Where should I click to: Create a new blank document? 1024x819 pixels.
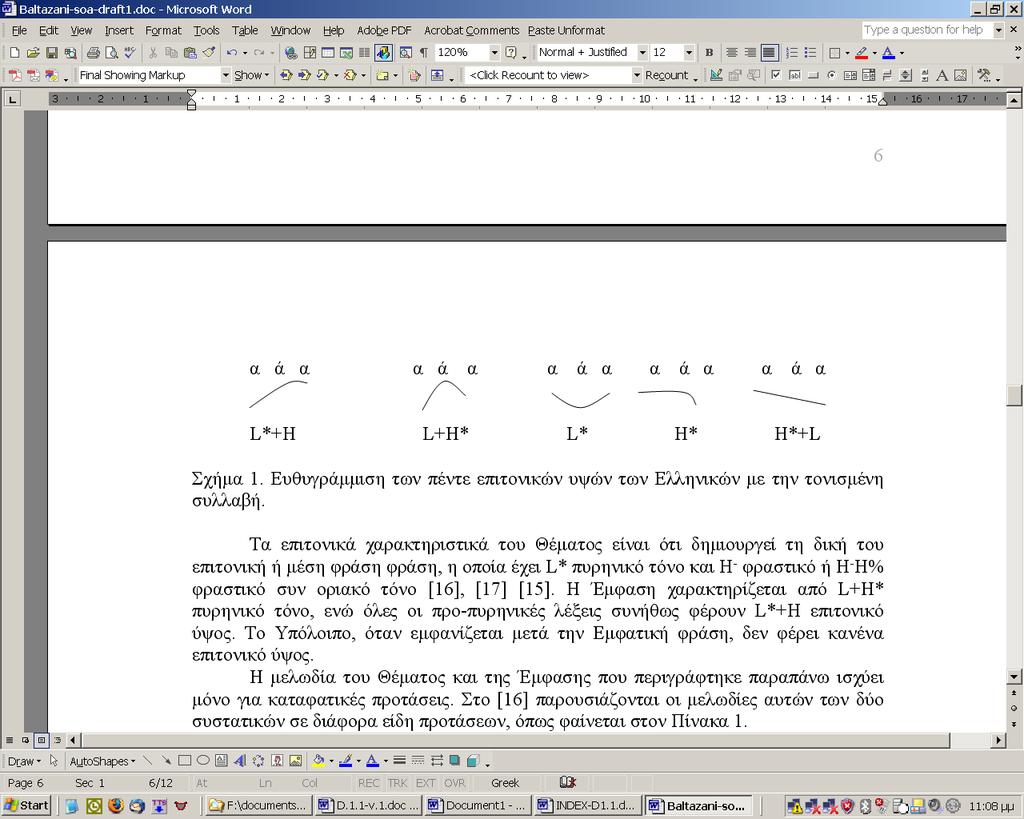click(x=14, y=53)
